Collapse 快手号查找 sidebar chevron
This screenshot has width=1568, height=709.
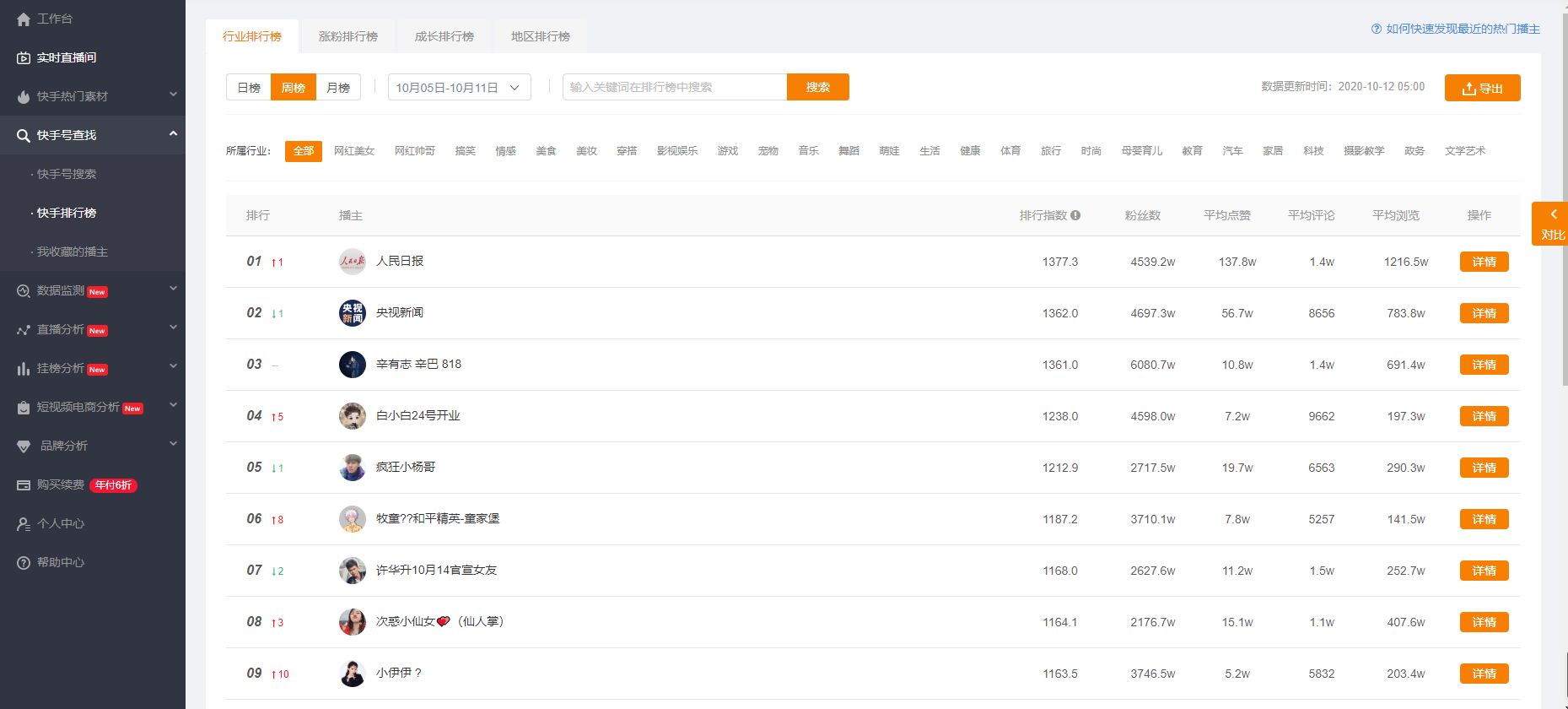click(x=173, y=133)
